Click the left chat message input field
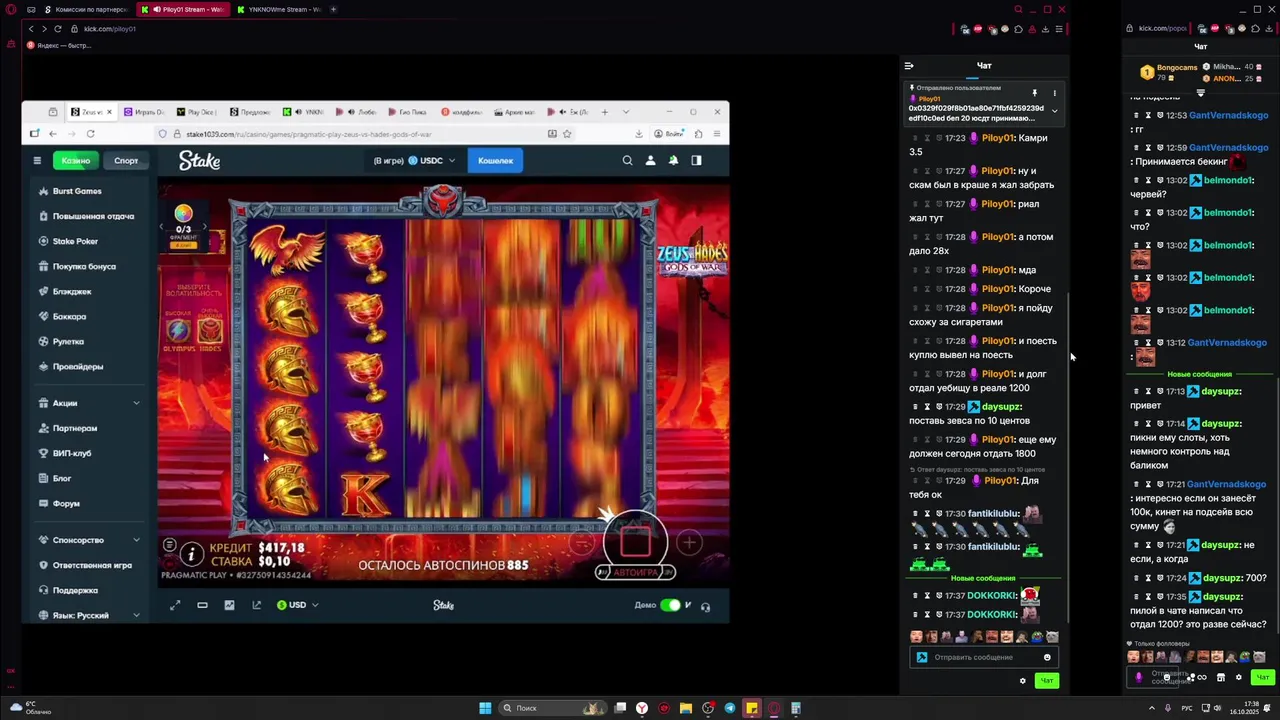 (984, 657)
